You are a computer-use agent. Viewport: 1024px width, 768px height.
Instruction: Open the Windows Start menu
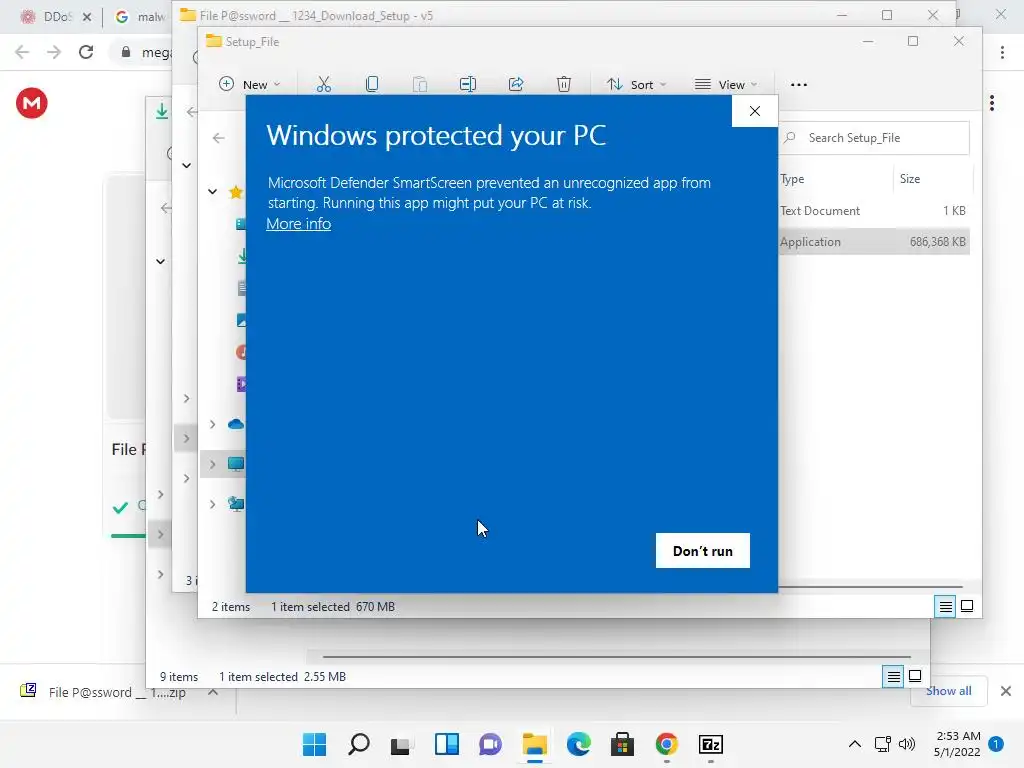click(314, 744)
